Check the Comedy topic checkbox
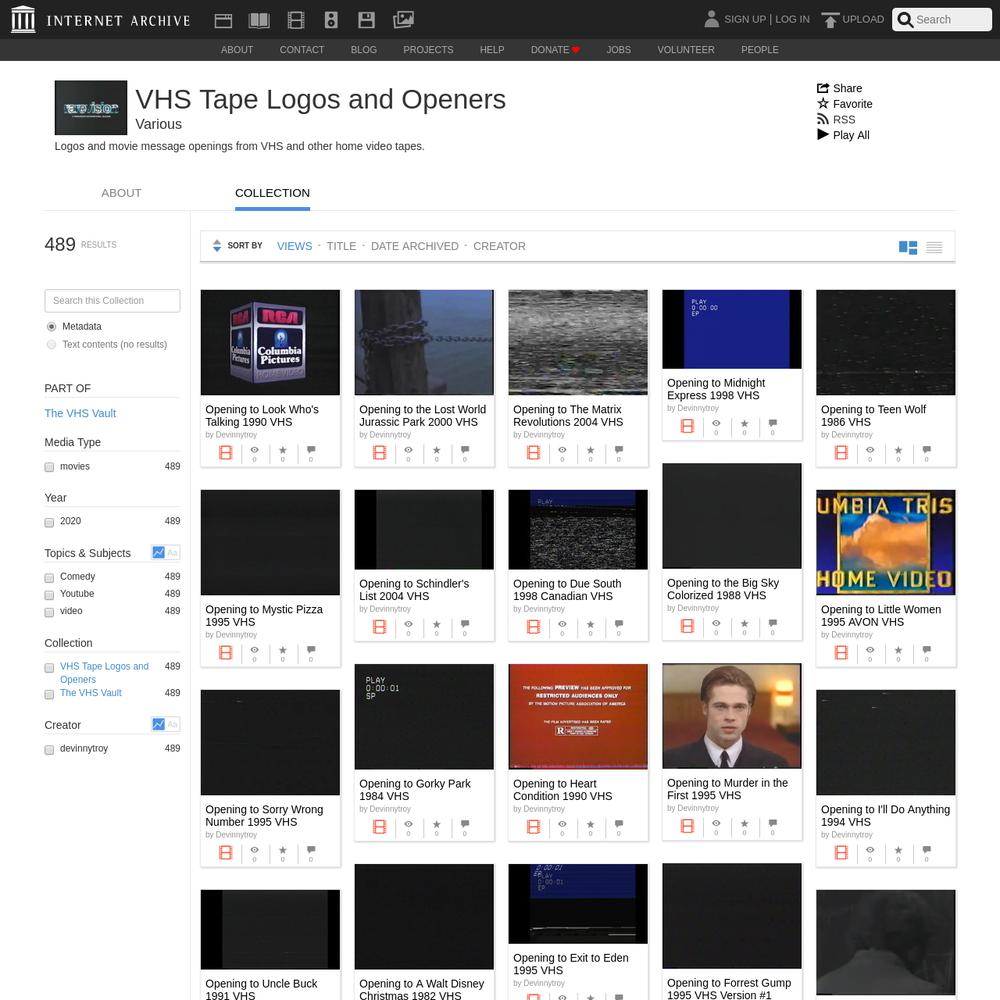Viewport: 1000px width, 1000px height. coord(49,578)
